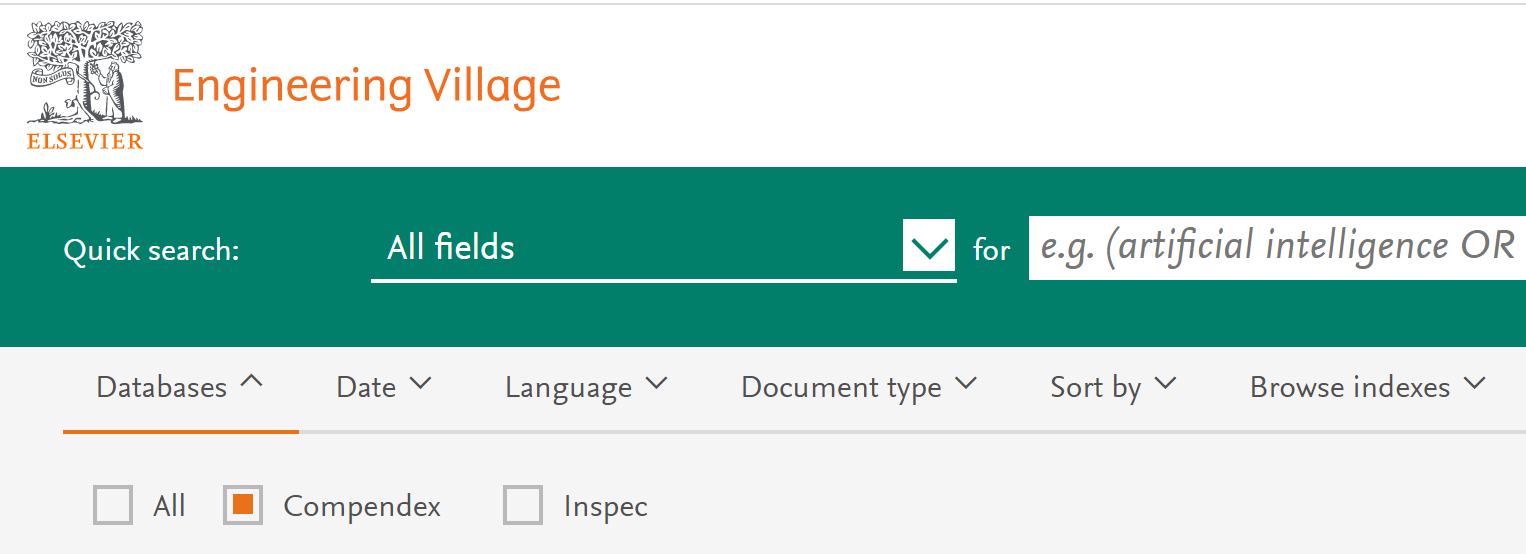Click the chevron next to Document type
This screenshot has height=554, width=1526.
[966, 383]
